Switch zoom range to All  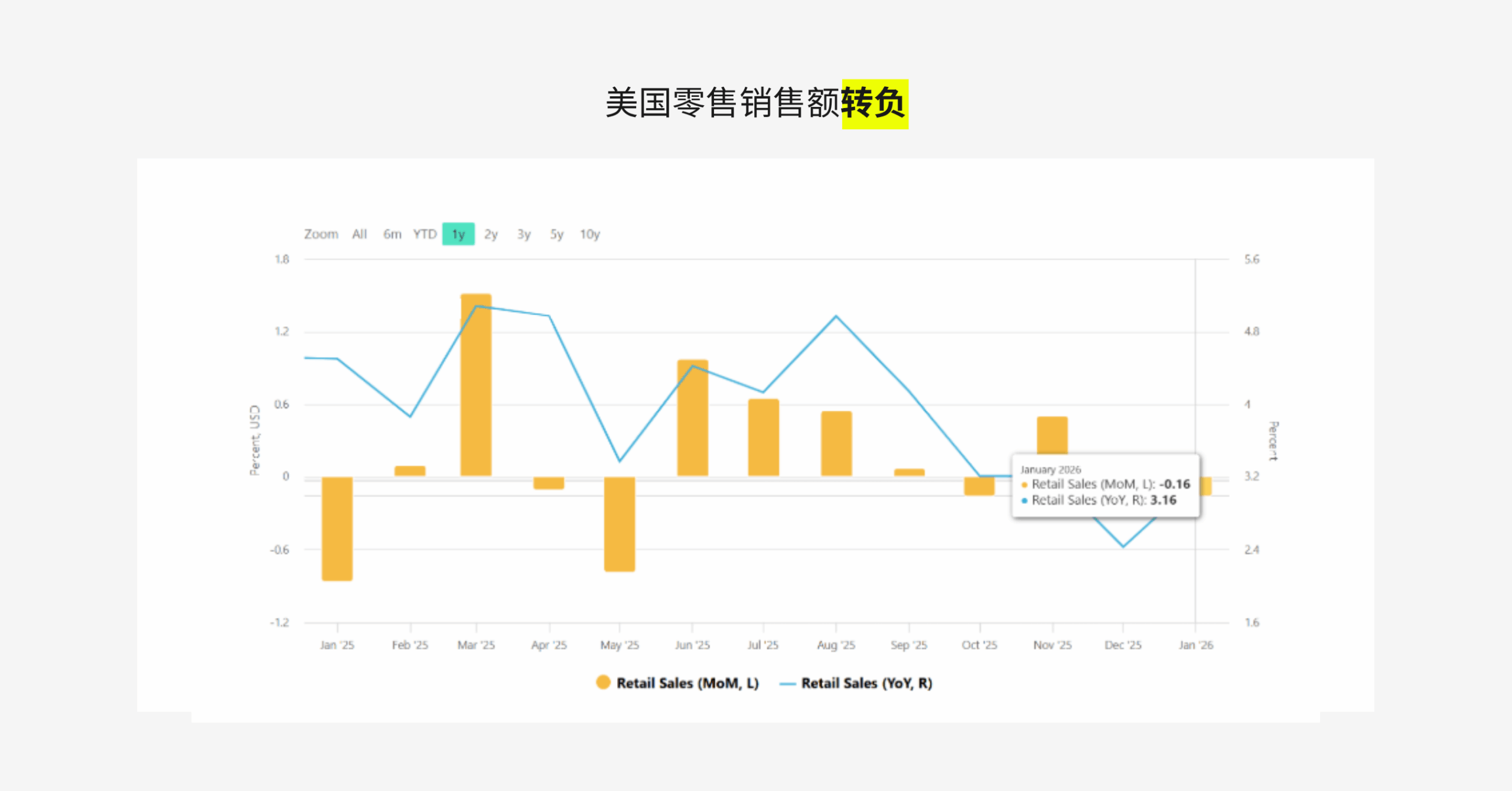click(x=359, y=234)
